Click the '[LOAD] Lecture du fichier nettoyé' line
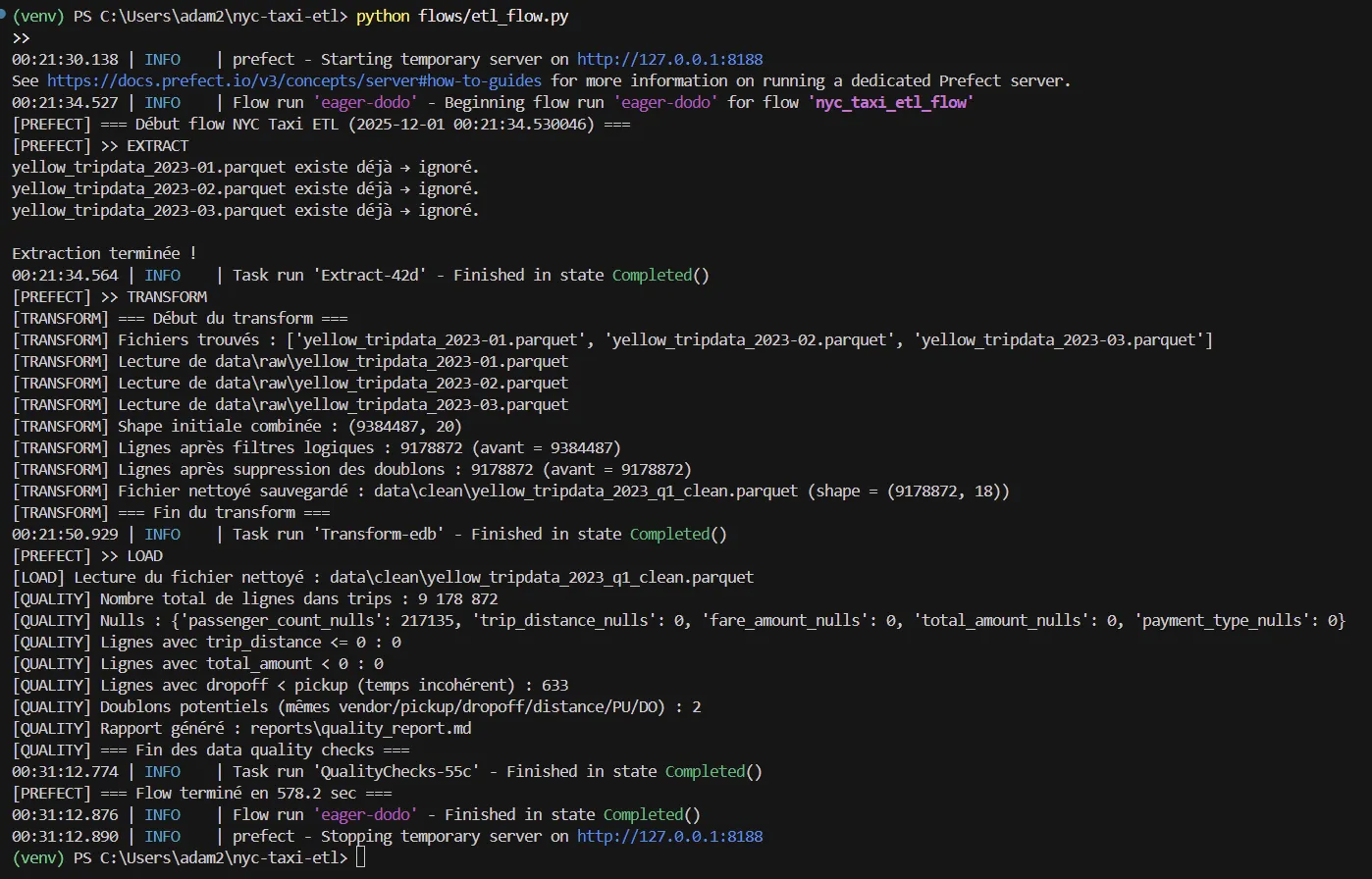This screenshot has height=879, width=1372. [x=383, y=578]
